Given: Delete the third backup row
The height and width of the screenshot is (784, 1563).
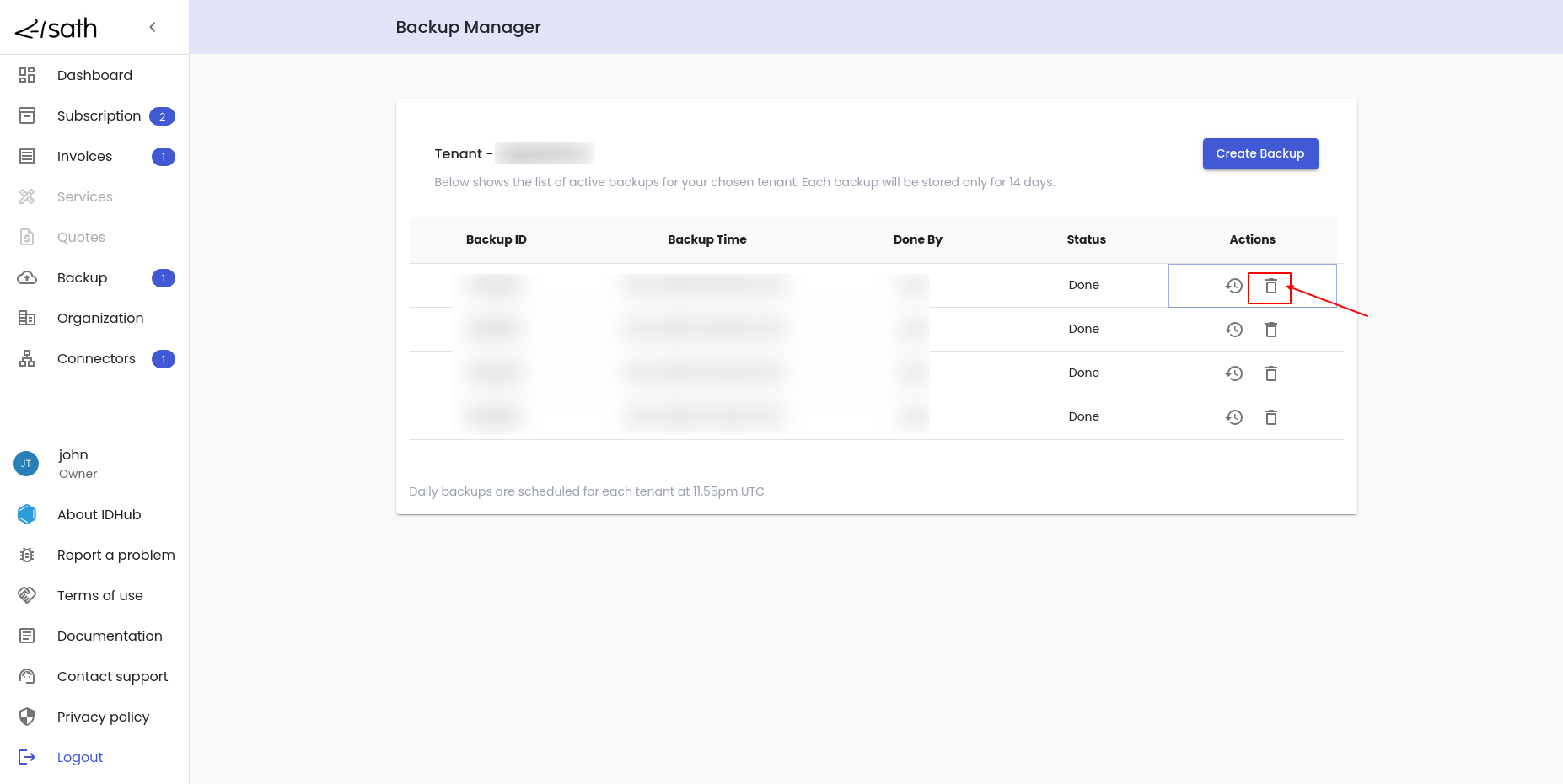Looking at the screenshot, I should click(x=1270, y=373).
